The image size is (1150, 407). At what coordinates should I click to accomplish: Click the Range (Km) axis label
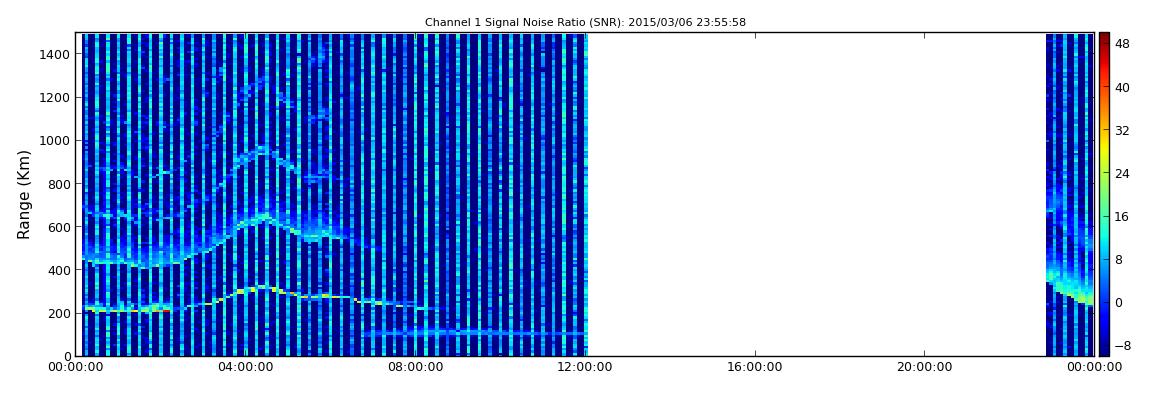coord(24,194)
